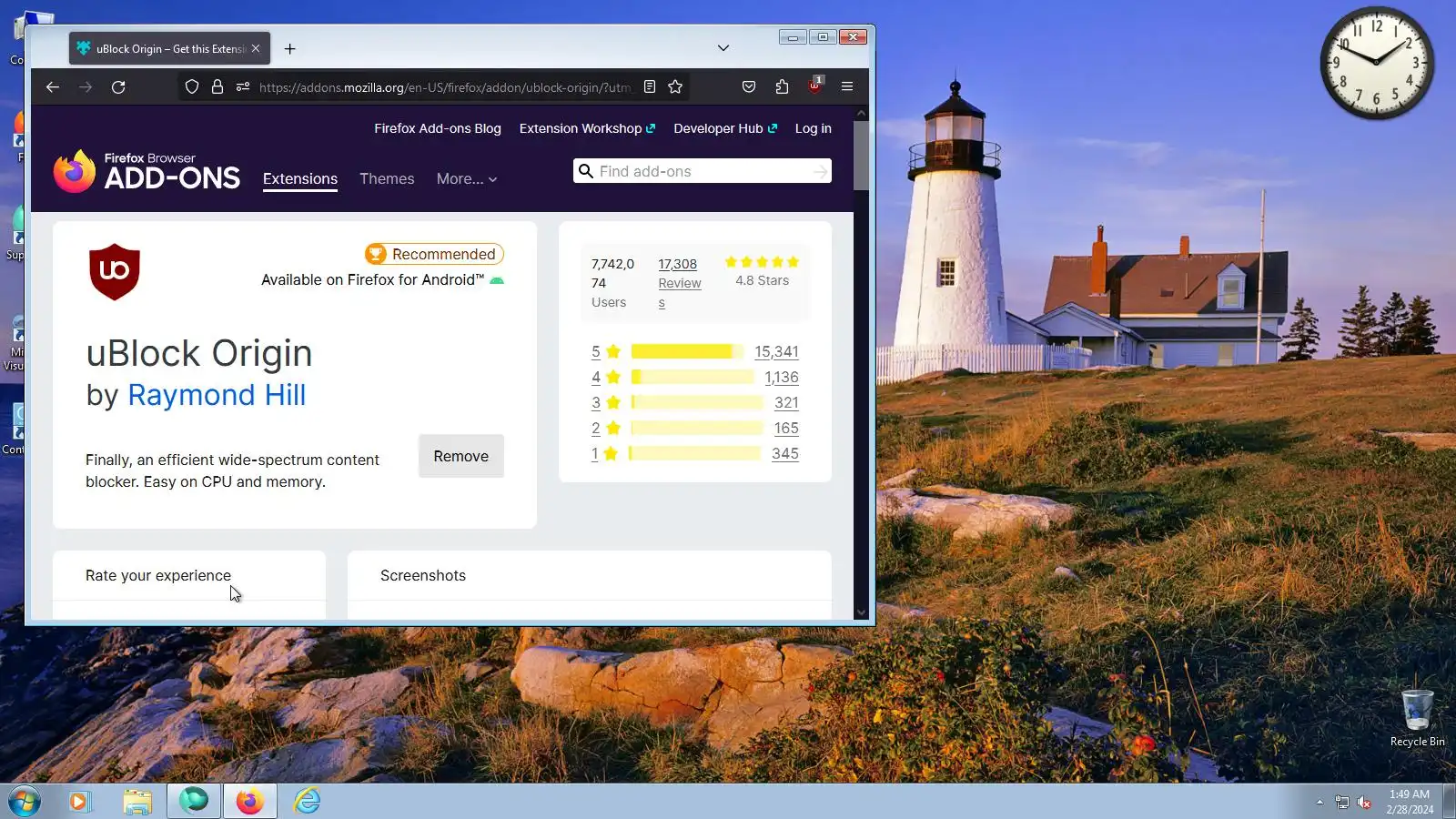Click the address bar URL
1456x819 pixels.
point(445,87)
